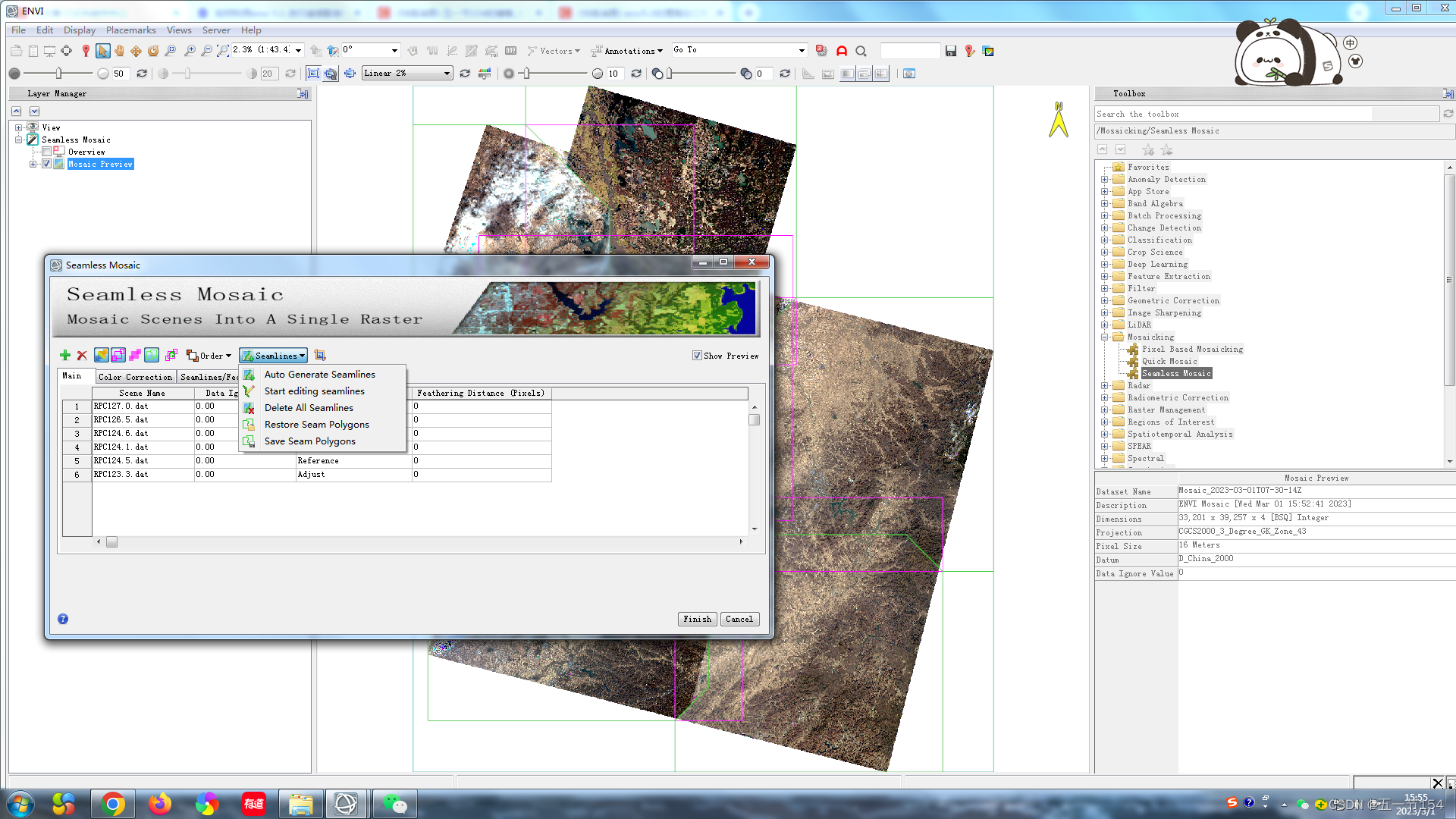
Task: Uncheck the Mosaic Preview layer checkbox
Action: (47, 164)
